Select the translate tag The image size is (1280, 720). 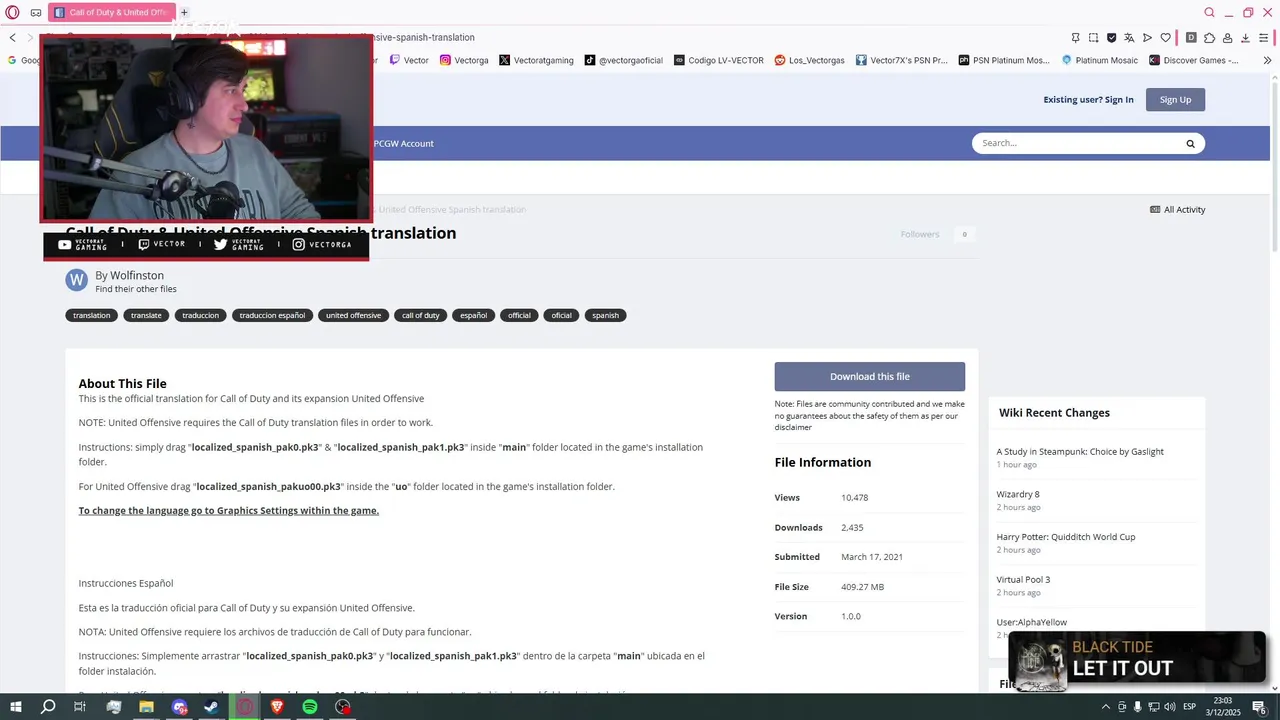pyautogui.click(x=146, y=315)
